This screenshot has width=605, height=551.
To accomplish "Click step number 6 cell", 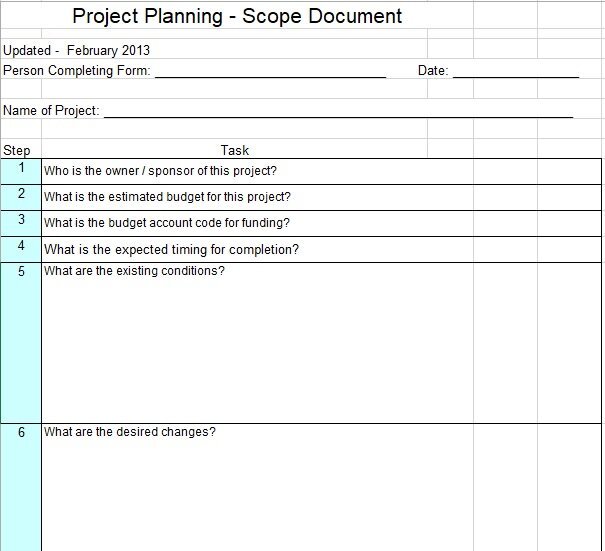I will 21,434.
